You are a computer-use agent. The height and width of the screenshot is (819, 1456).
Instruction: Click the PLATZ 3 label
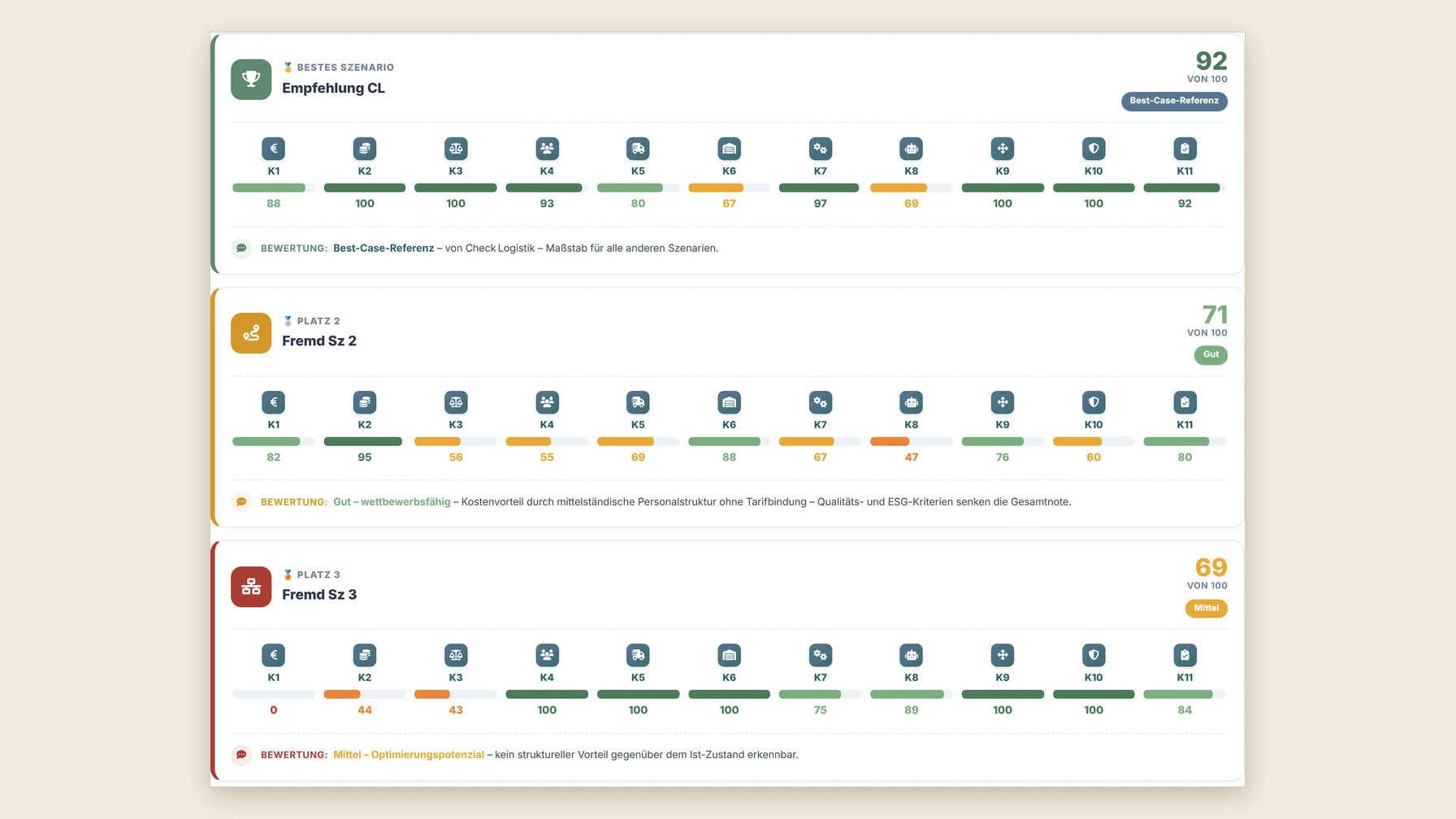(x=318, y=574)
